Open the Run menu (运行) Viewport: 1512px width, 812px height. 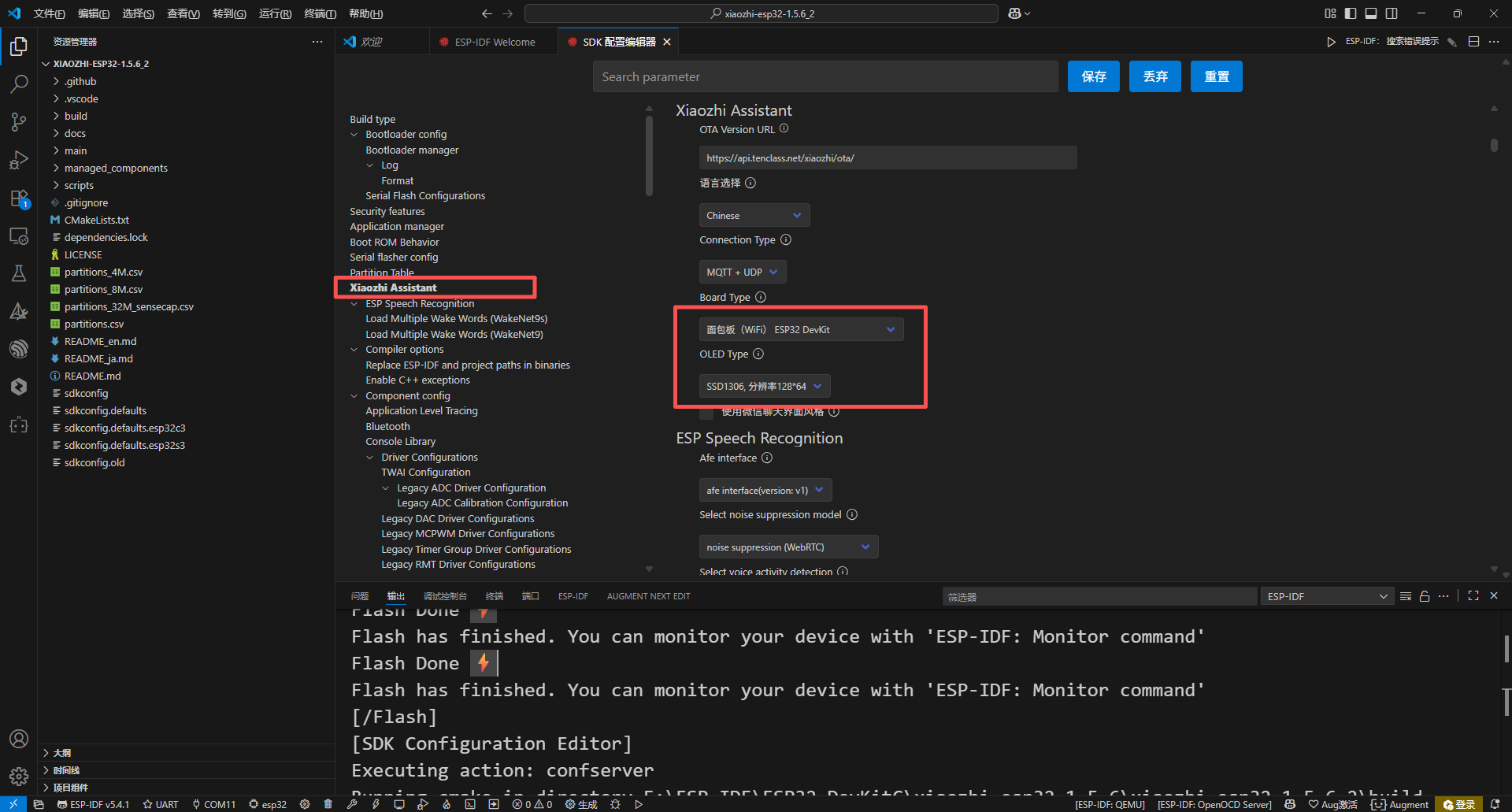click(275, 13)
